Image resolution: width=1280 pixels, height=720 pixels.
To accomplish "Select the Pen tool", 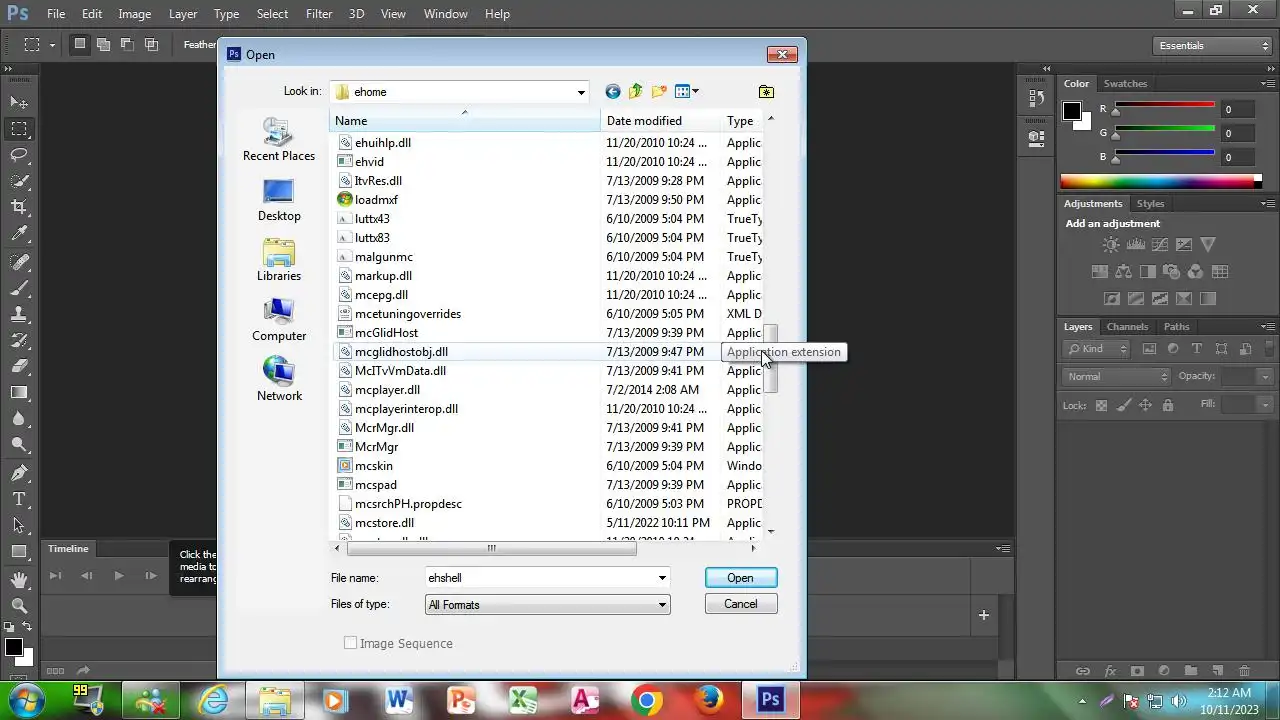I will [19, 472].
